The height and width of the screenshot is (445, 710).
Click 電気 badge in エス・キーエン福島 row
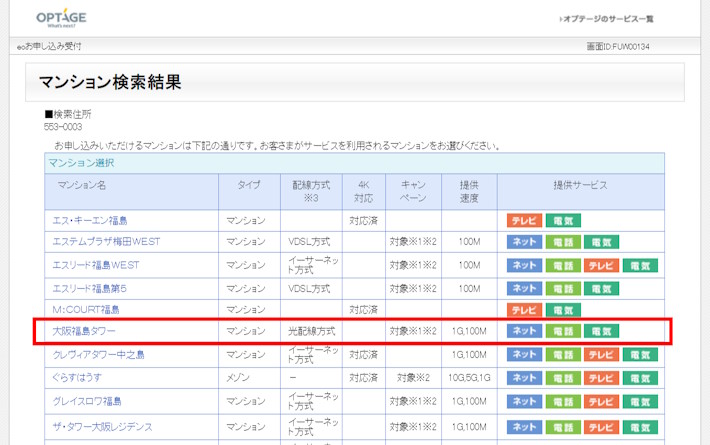point(563,220)
